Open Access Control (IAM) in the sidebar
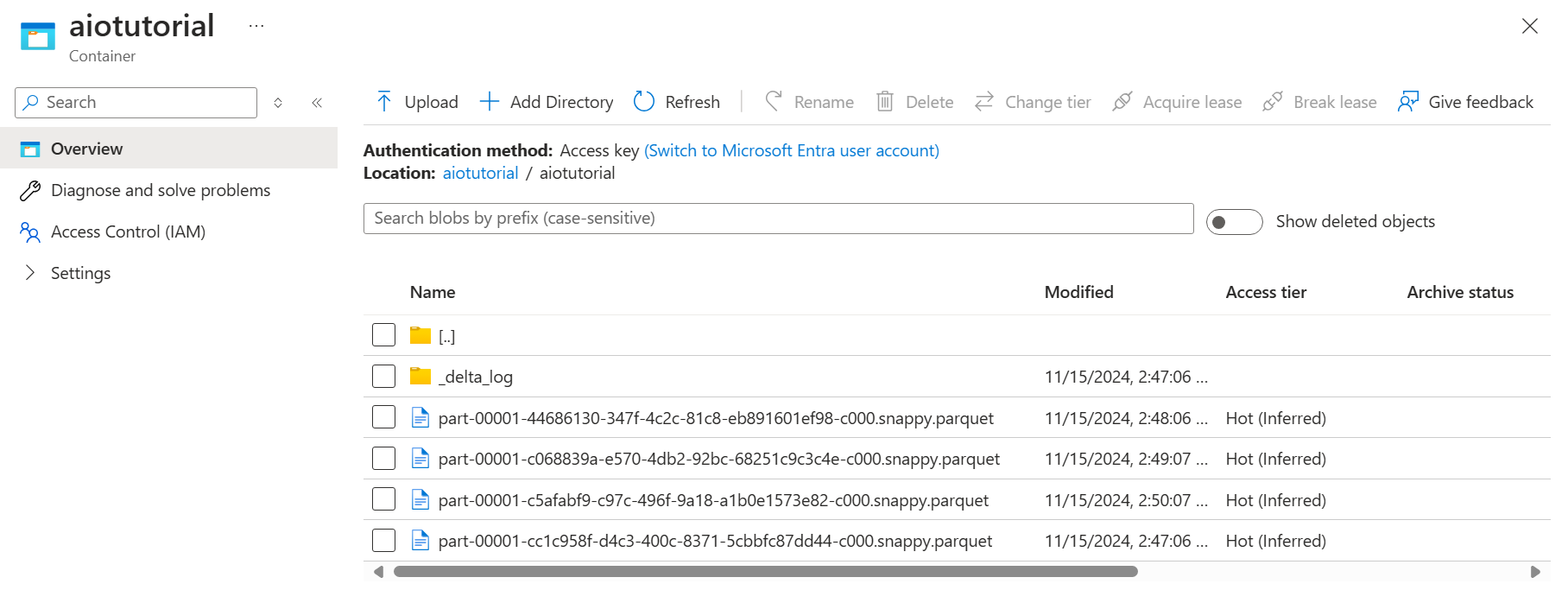The height and width of the screenshot is (609, 1568). point(128,232)
